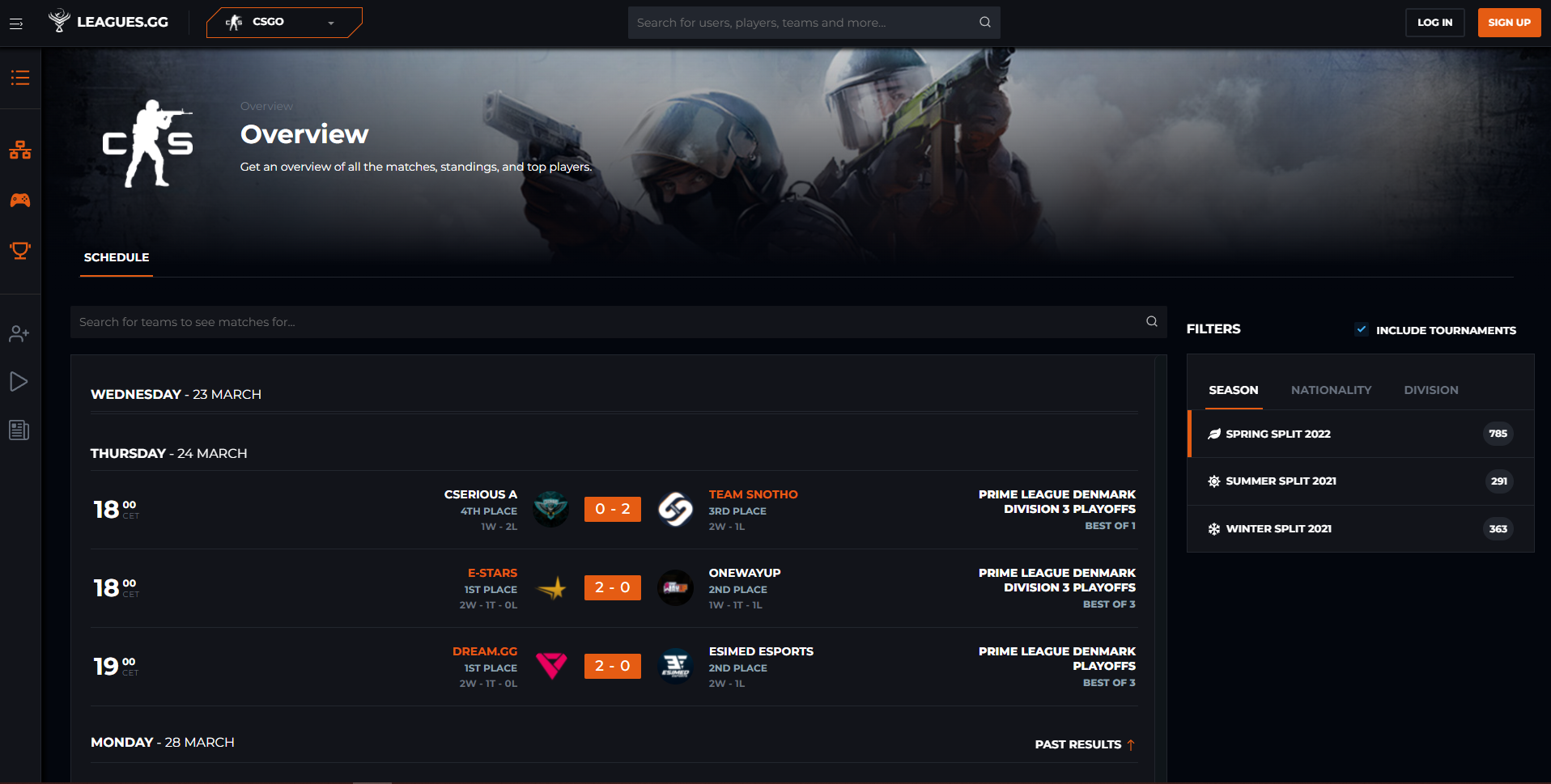Open the trophy icon in sidebar
This screenshot has width=1551, height=784.
[x=20, y=251]
